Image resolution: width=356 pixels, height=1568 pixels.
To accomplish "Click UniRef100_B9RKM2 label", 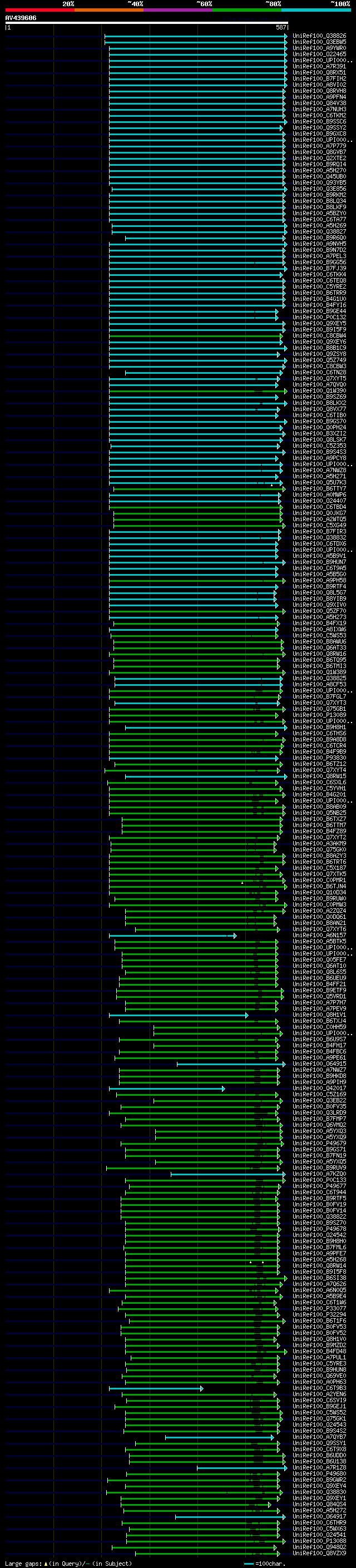I will [319, 195].
